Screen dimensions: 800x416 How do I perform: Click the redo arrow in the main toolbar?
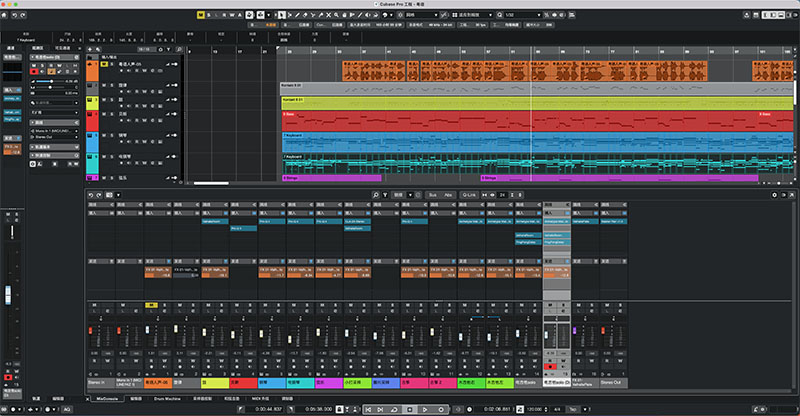23,15
